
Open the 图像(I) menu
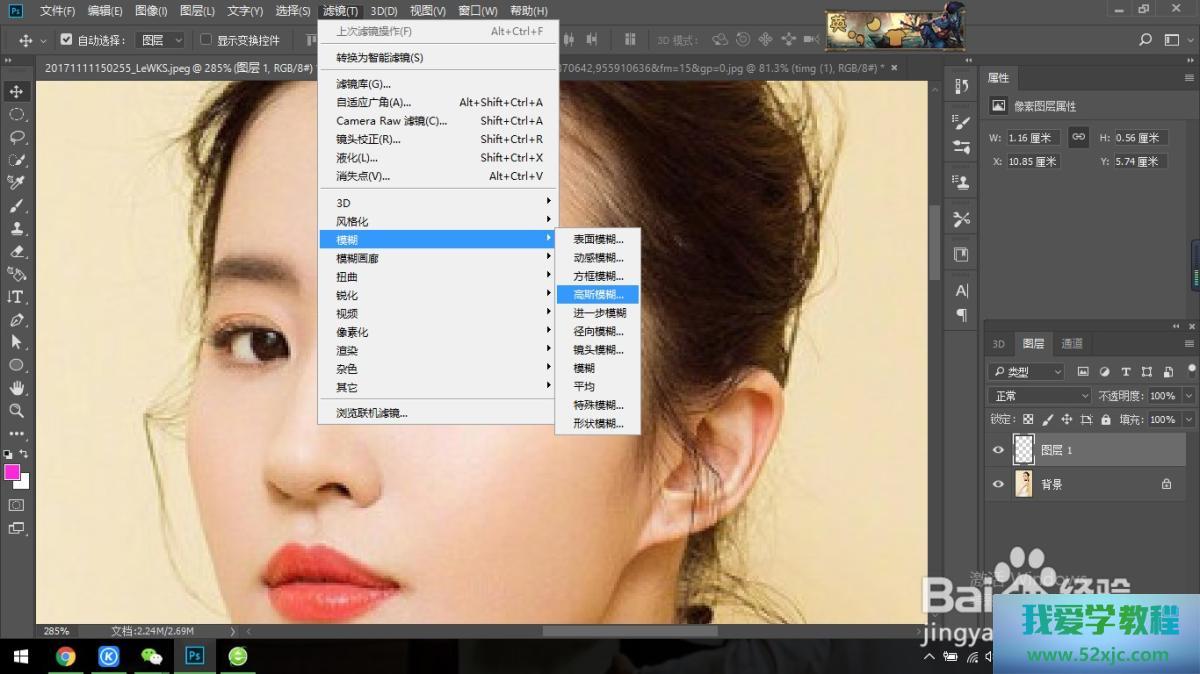click(x=151, y=11)
